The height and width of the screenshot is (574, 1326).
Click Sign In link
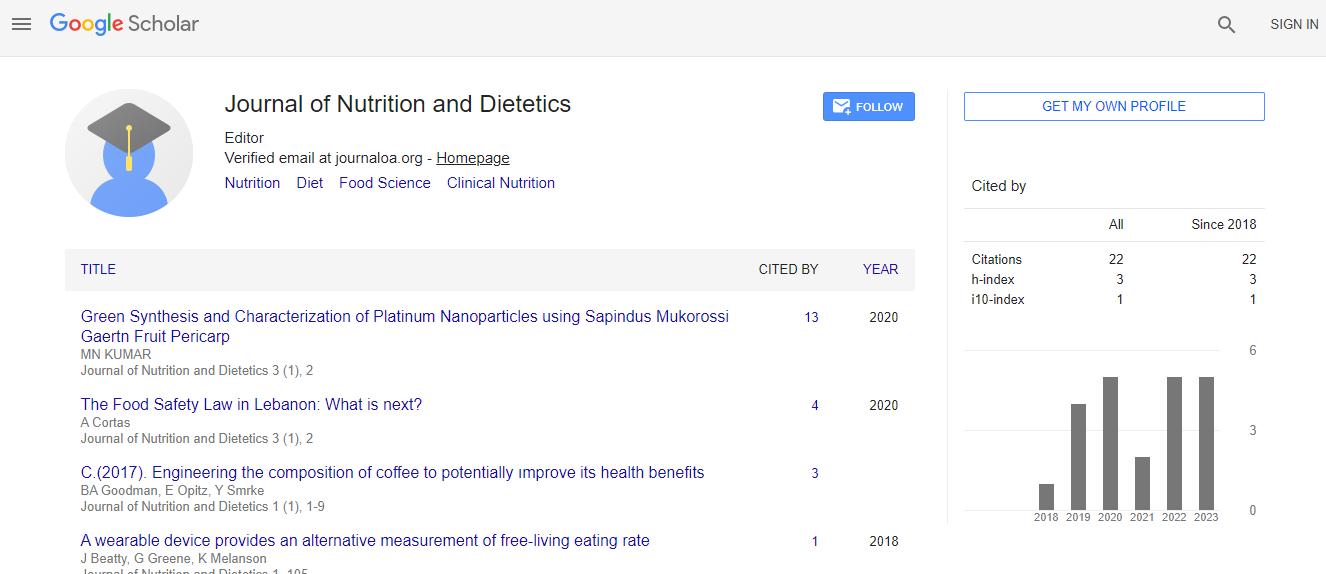click(1293, 24)
